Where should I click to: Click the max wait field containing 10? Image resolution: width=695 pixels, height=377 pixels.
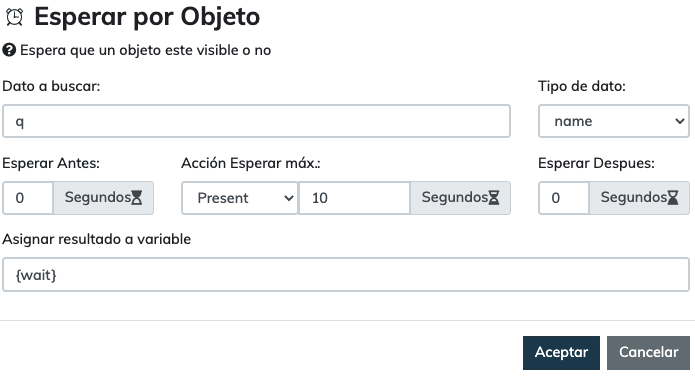point(355,198)
